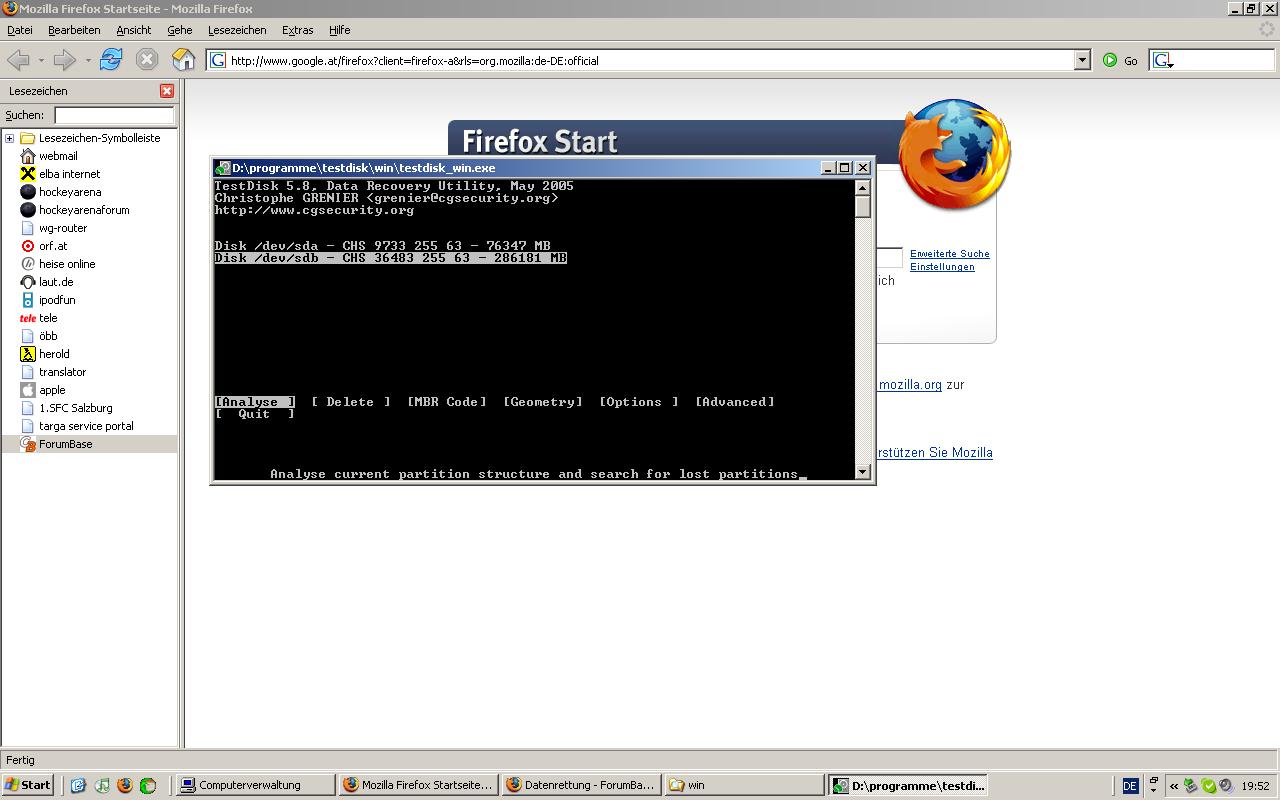Switch to the win folder taskbar window
The width and height of the screenshot is (1280, 800).
click(x=744, y=785)
